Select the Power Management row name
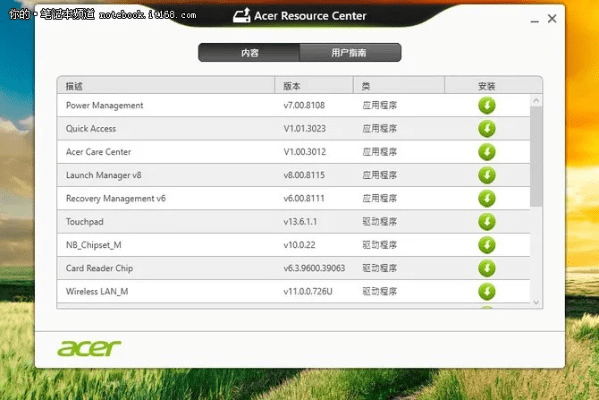The height and width of the screenshot is (400, 599). 104,105
